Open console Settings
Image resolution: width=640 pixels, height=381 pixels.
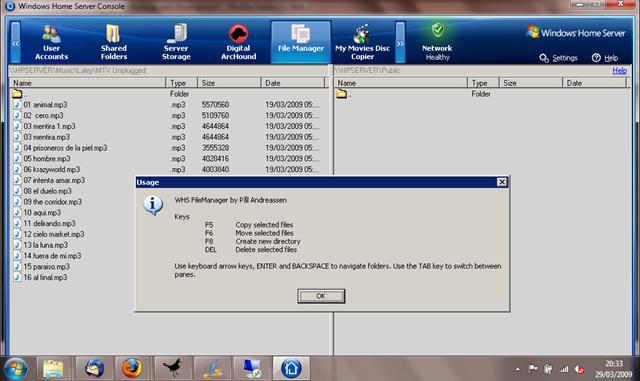coord(558,58)
